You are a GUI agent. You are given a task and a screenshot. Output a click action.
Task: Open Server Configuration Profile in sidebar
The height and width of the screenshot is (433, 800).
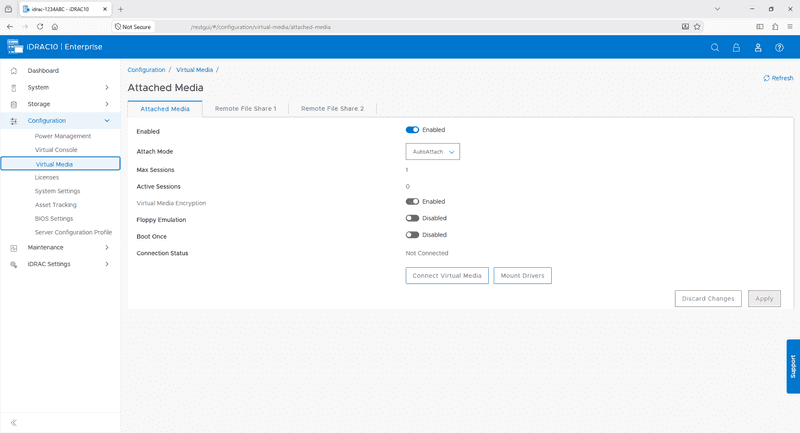click(73, 233)
